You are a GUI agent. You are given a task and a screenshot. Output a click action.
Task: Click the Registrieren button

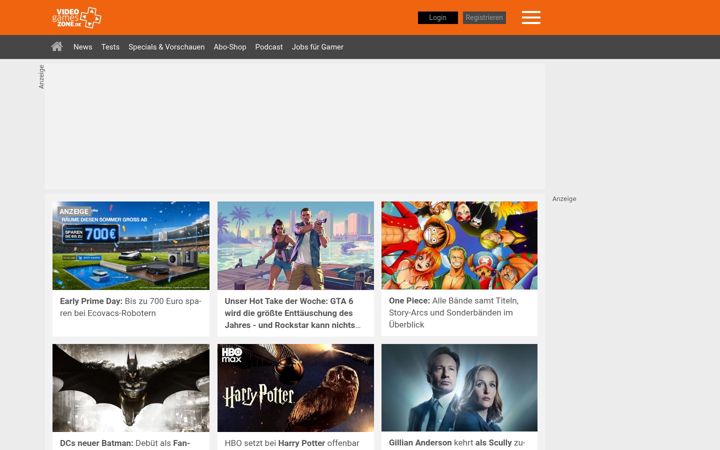tap(484, 17)
